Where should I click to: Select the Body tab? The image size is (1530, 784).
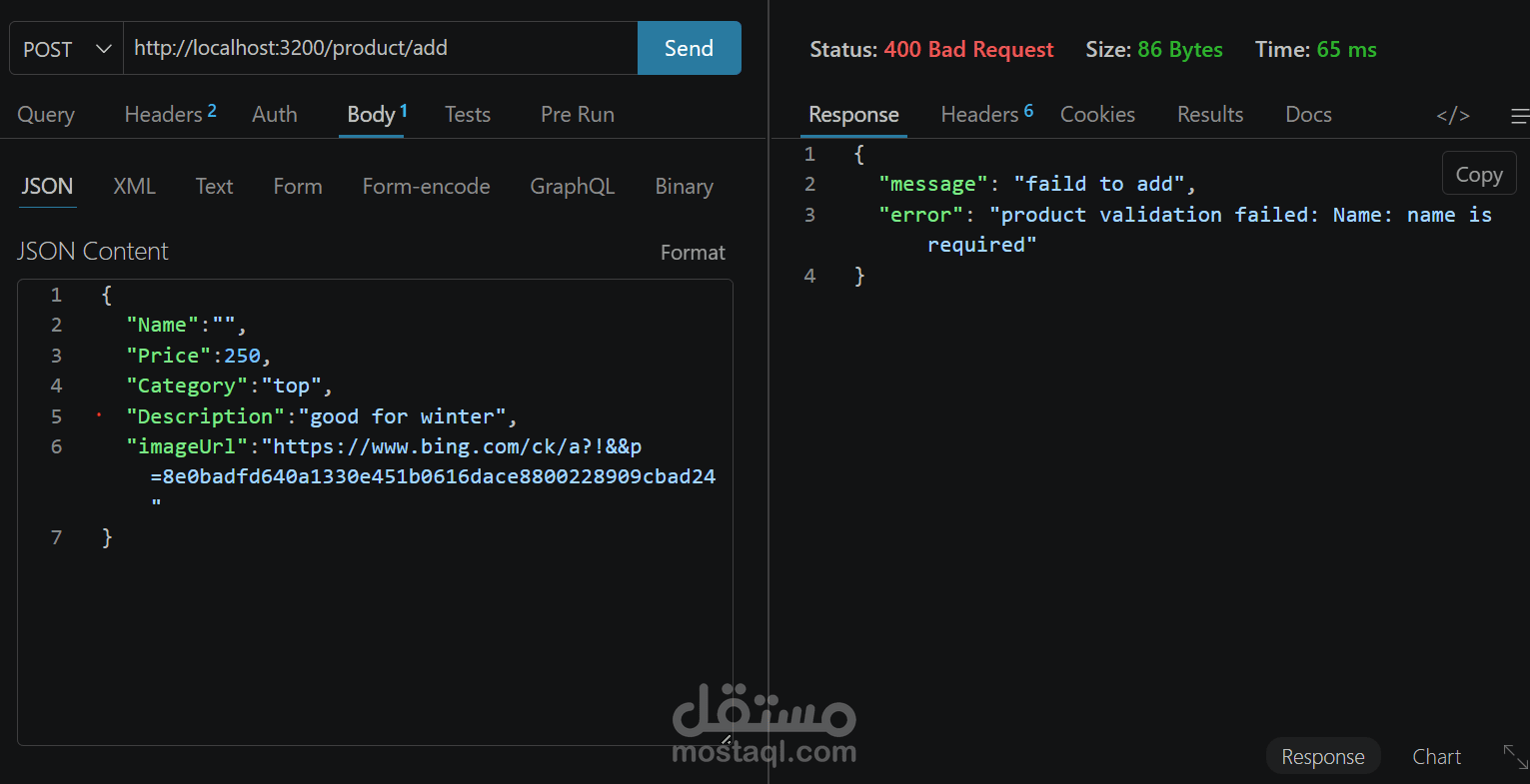point(377,115)
